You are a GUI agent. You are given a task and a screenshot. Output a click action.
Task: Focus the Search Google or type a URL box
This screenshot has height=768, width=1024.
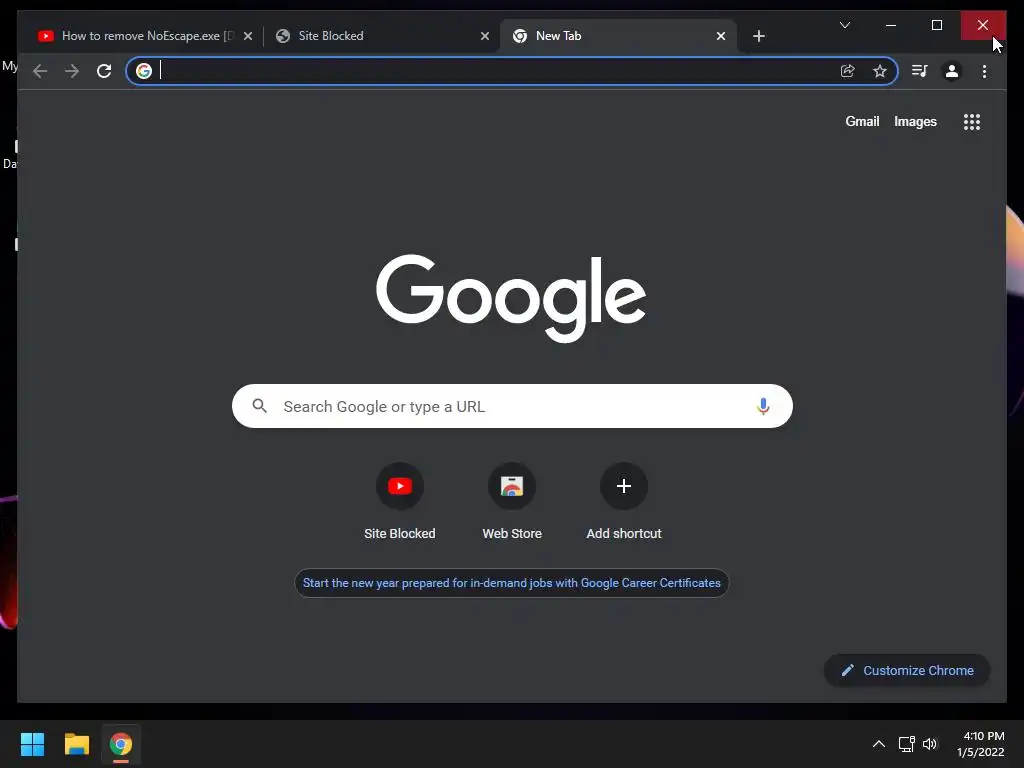click(x=512, y=406)
